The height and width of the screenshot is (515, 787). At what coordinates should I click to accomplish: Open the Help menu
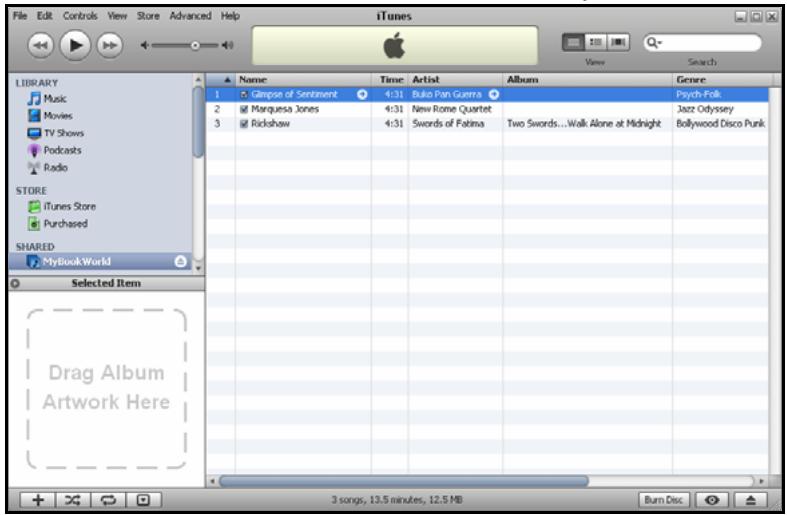pyautogui.click(x=230, y=16)
